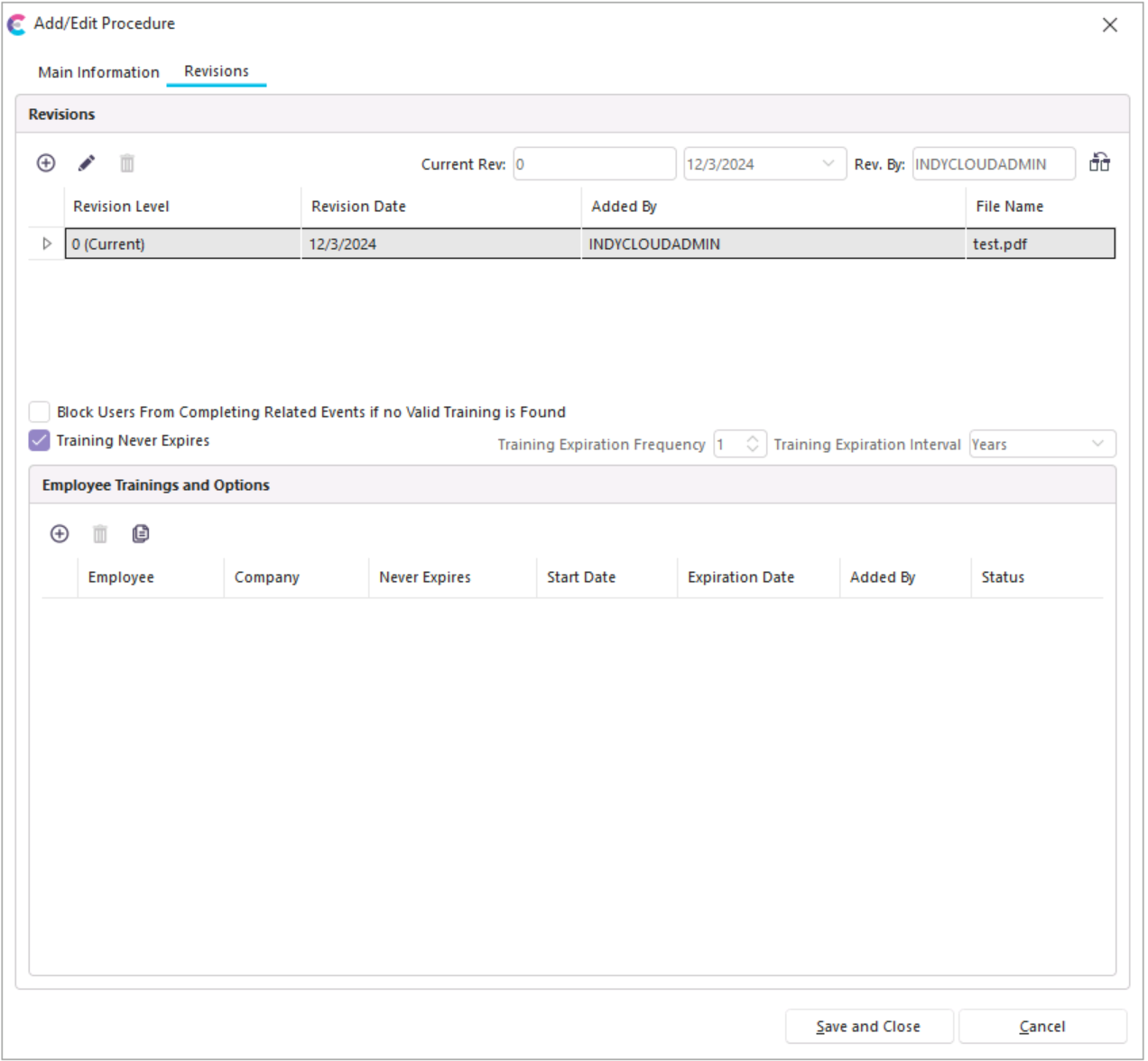Sort by the Revision Date column header
The width and height of the screenshot is (1148, 1061).
(x=359, y=207)
